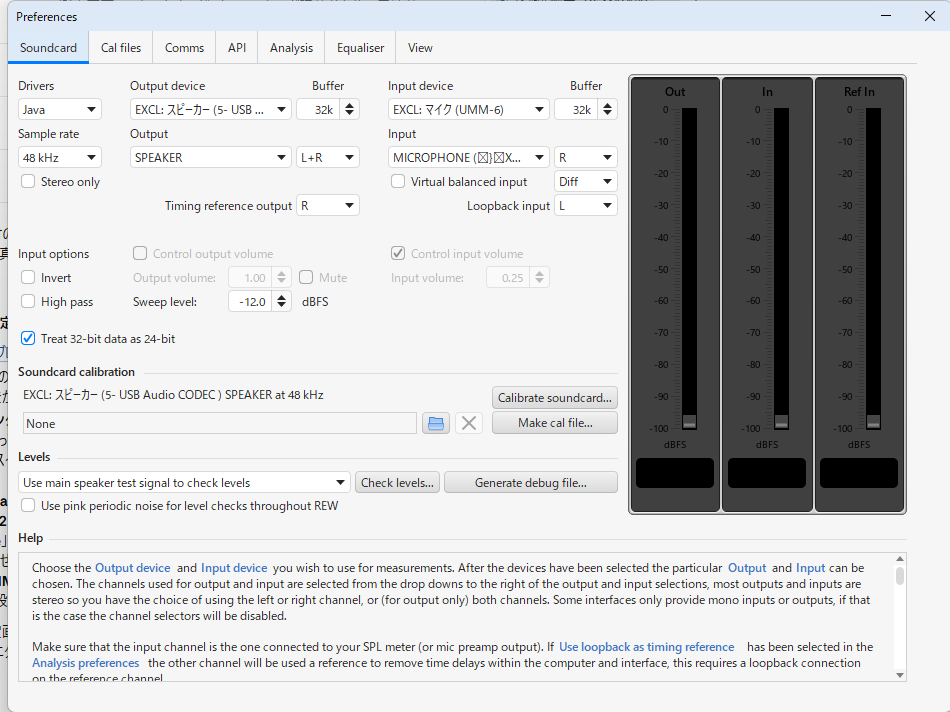Enable pink periodic noise for level checks
The height and width of the screenshot is (712, 950).
tap(28, 505)
